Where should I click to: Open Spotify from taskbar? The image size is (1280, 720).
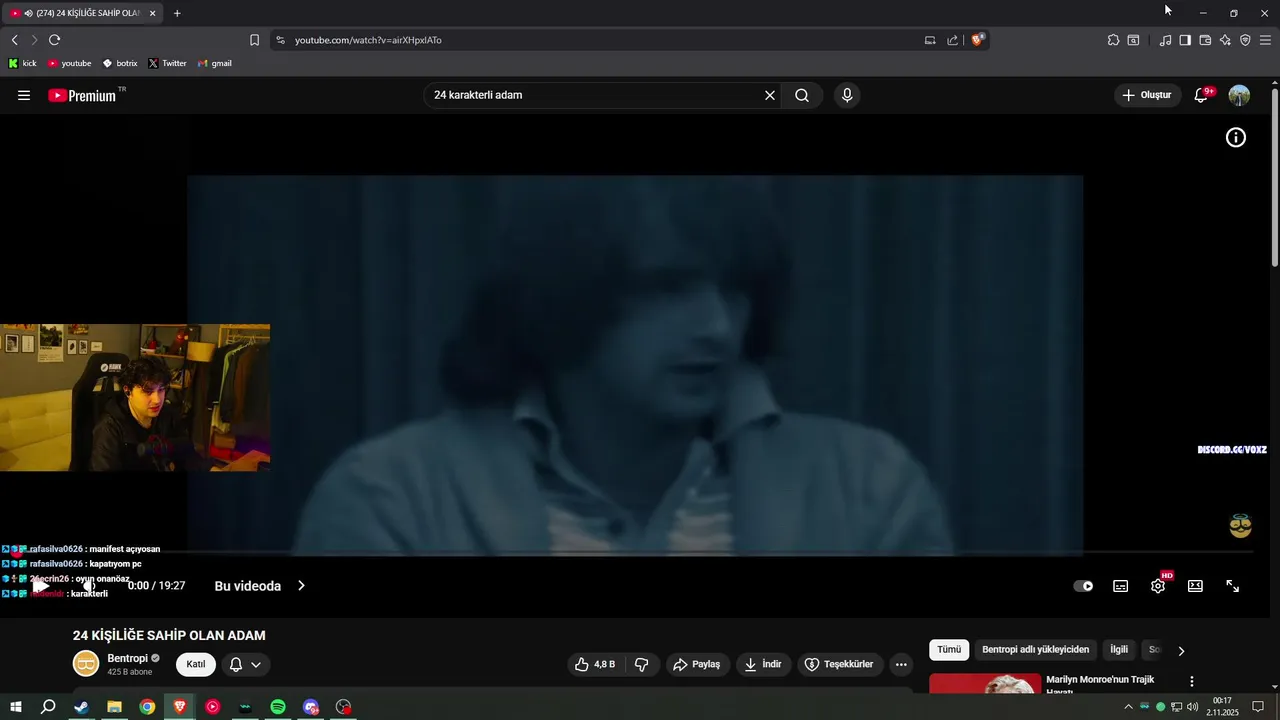point(278,707)
